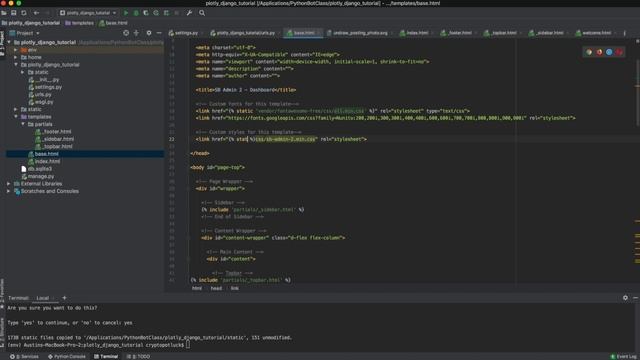Expand External Libraries in the project tree
This screenshot has height=360, width=640.
pyautogui.click(x=9, y=184)
